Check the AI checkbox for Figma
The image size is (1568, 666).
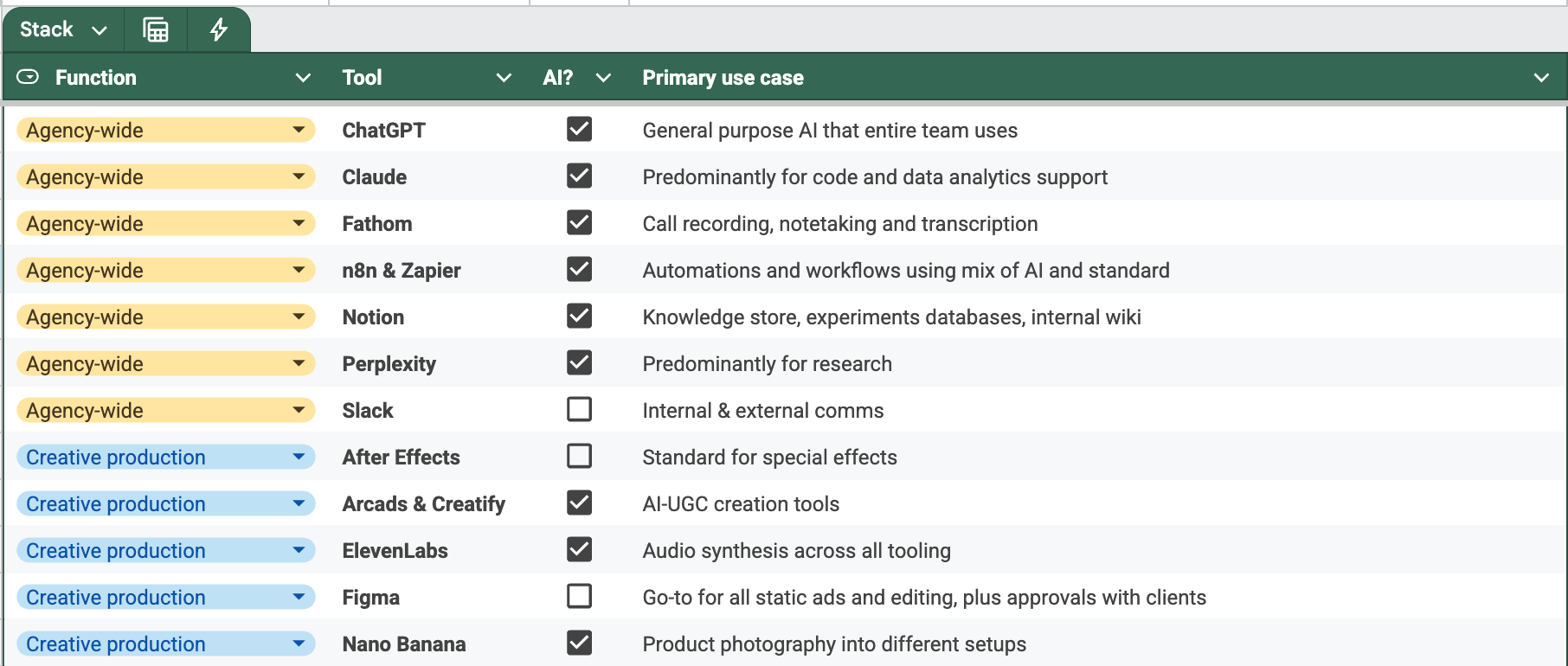pyautogui.click(x=580, y=596)
